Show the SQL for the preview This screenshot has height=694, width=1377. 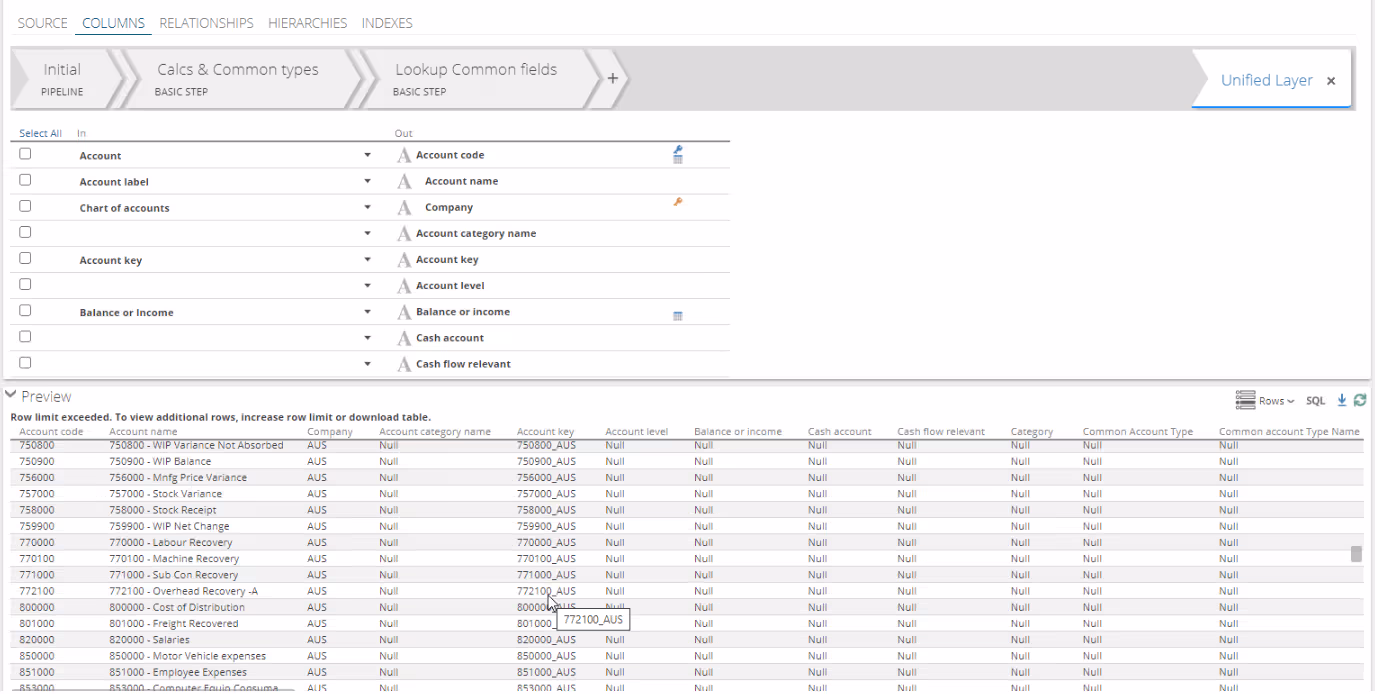click(x=1315, y=400)
